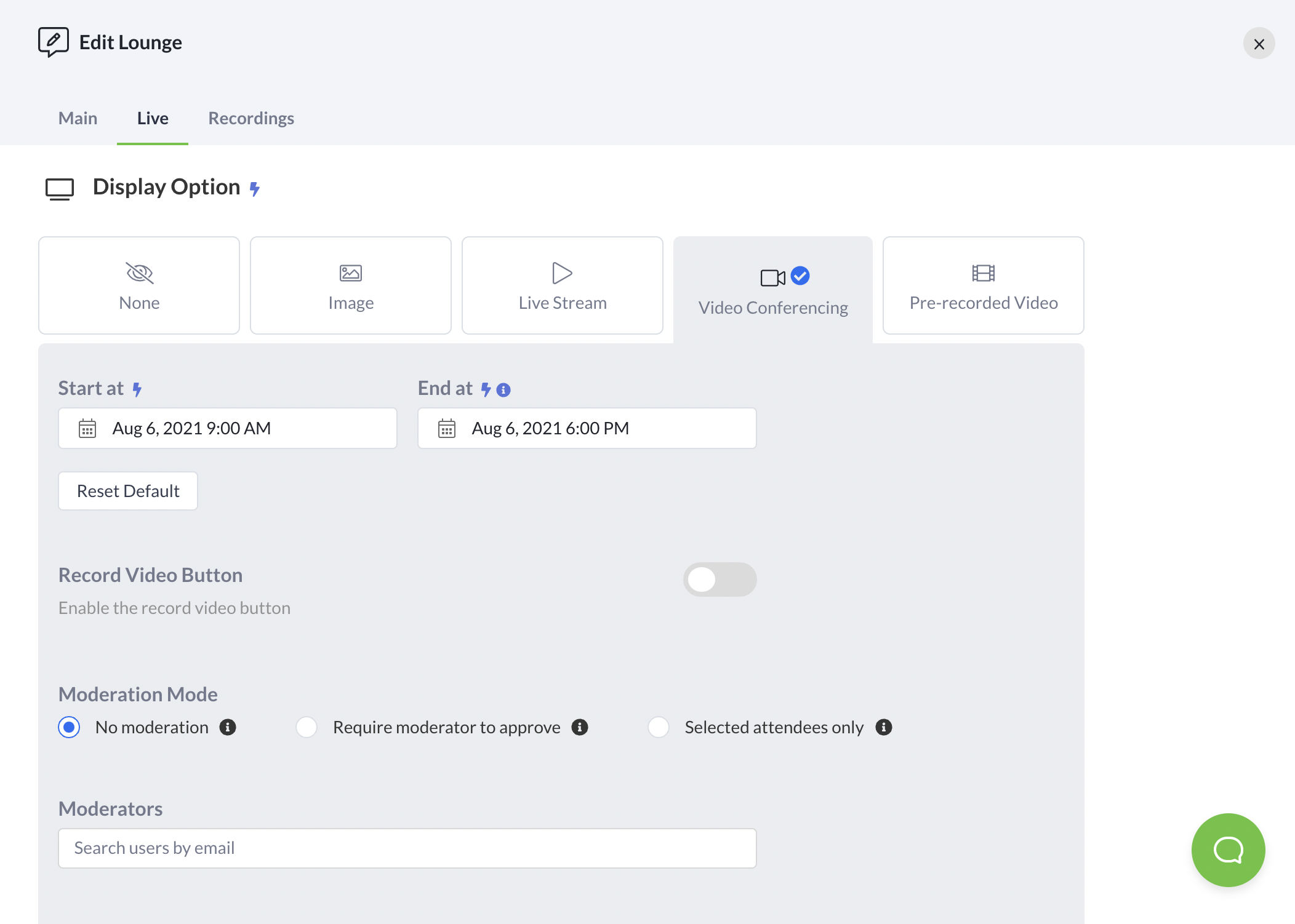1295x924 pixels.
Task: Select Require moderator to approve radio
Action: [x=307, y=727]
